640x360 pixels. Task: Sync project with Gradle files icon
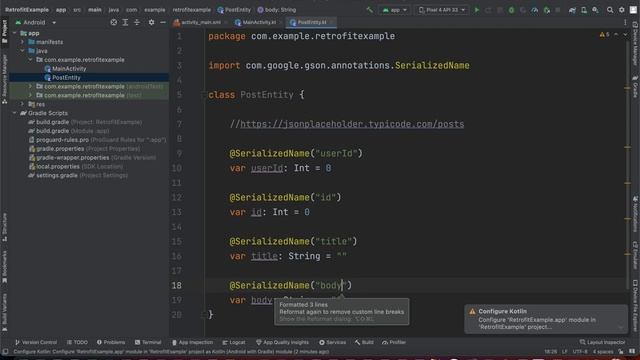(572, 10)
